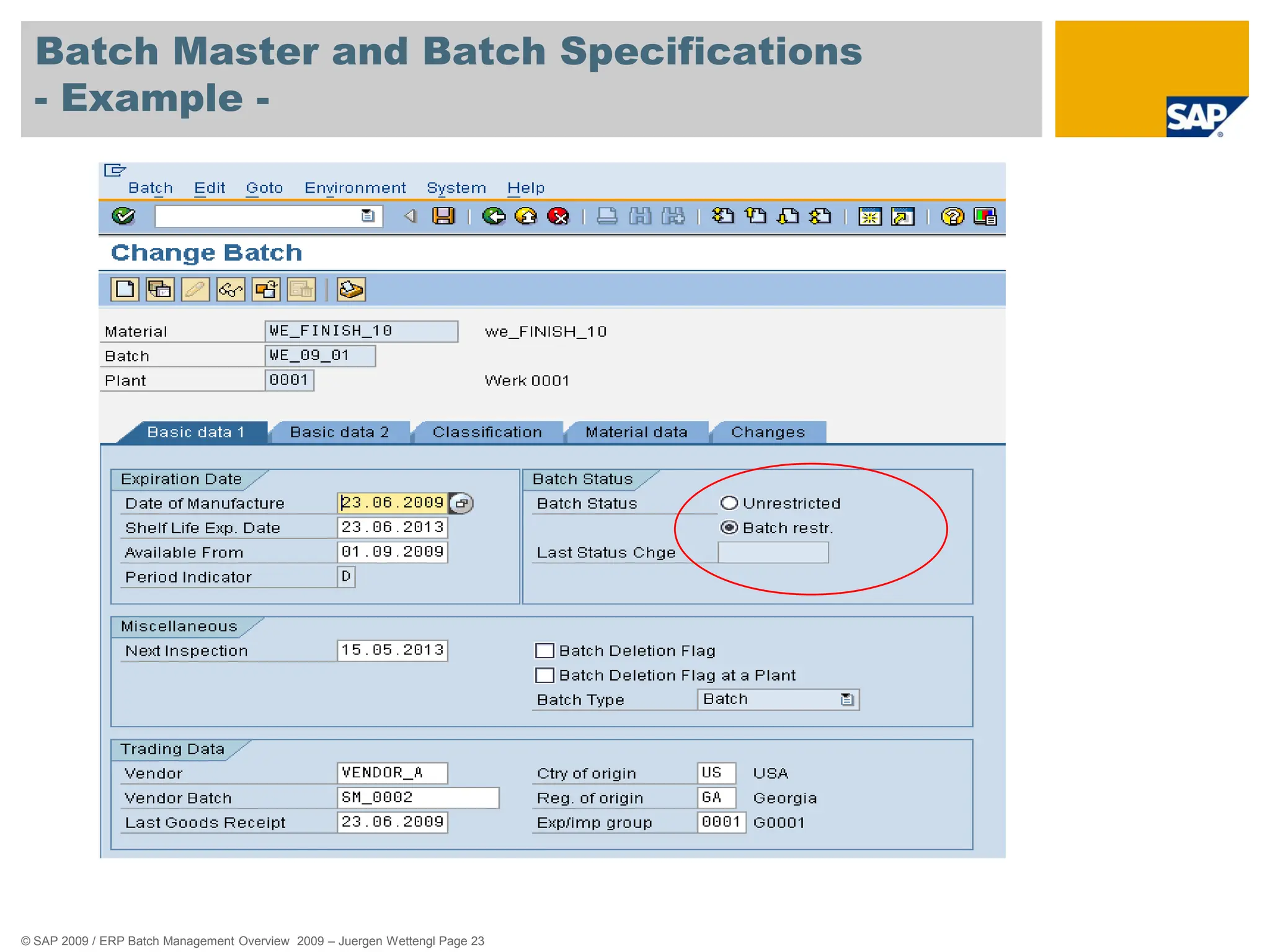1270x952 pixels.
Task: Switch to the Basic data 2 tab
Action: [x=339, y=432]
